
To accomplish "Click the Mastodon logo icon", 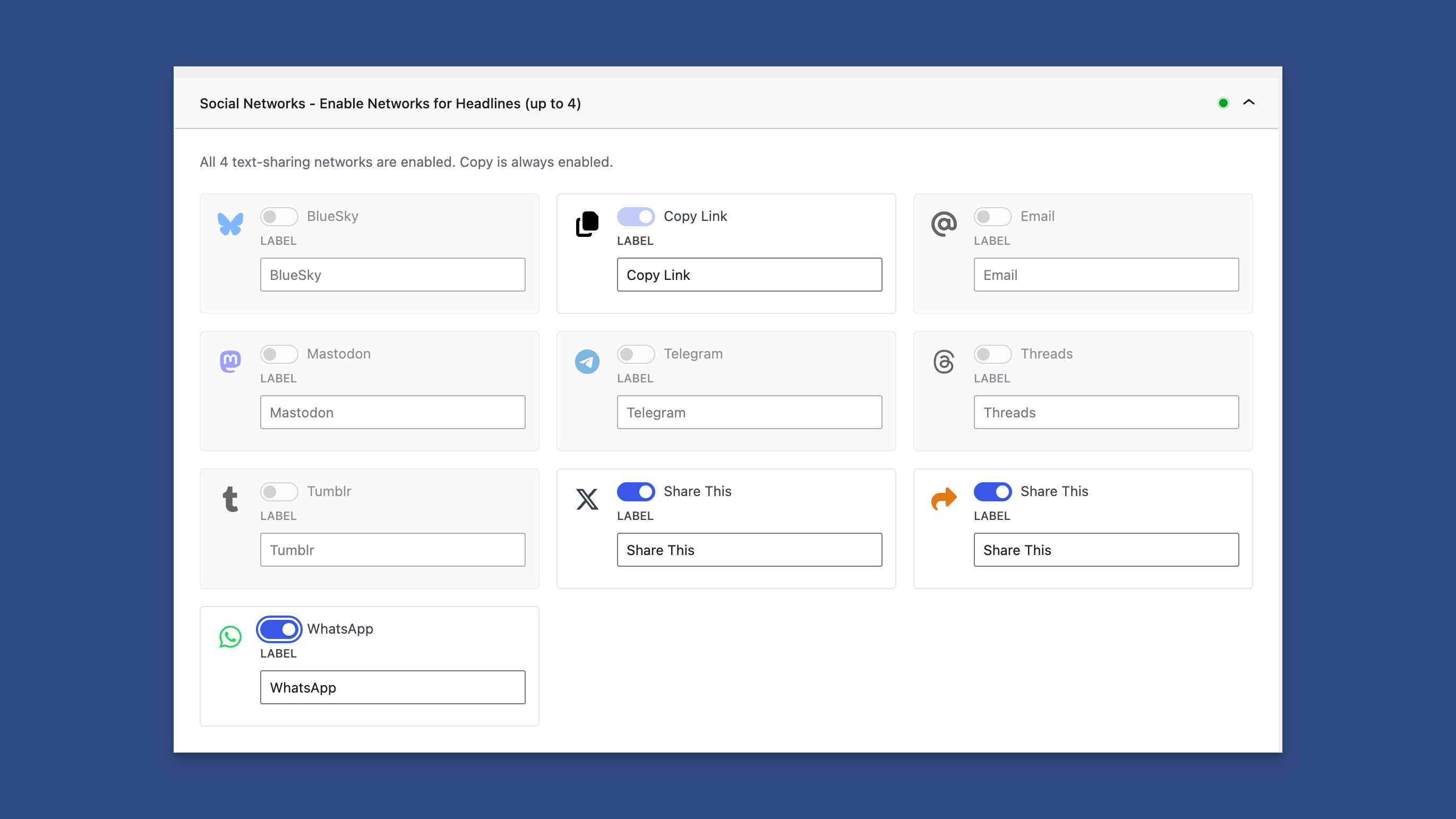I will 230,361.
